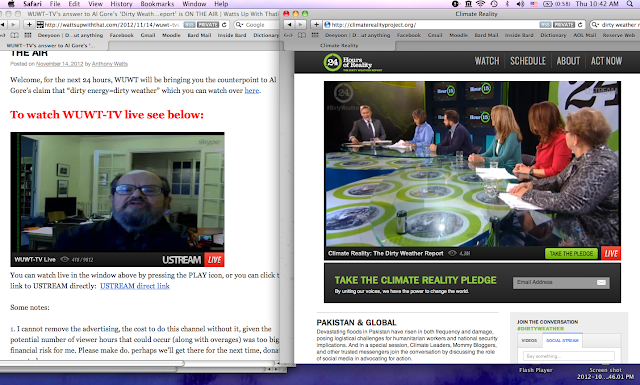This screenshot has width=640, height=385.
Task: Toggle the RSS badge in Climate Reality address bar
Action: pos(545,25)
